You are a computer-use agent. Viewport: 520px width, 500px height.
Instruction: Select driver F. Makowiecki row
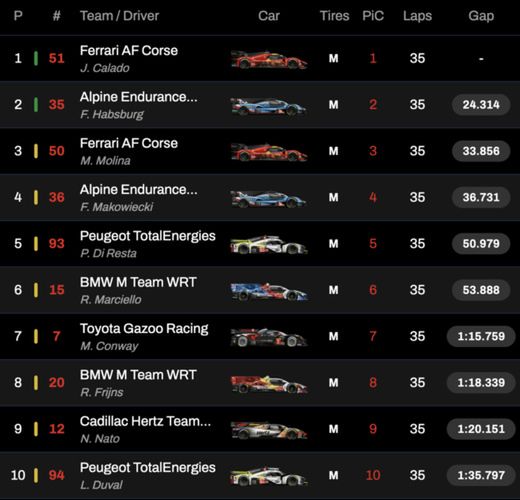260,197
